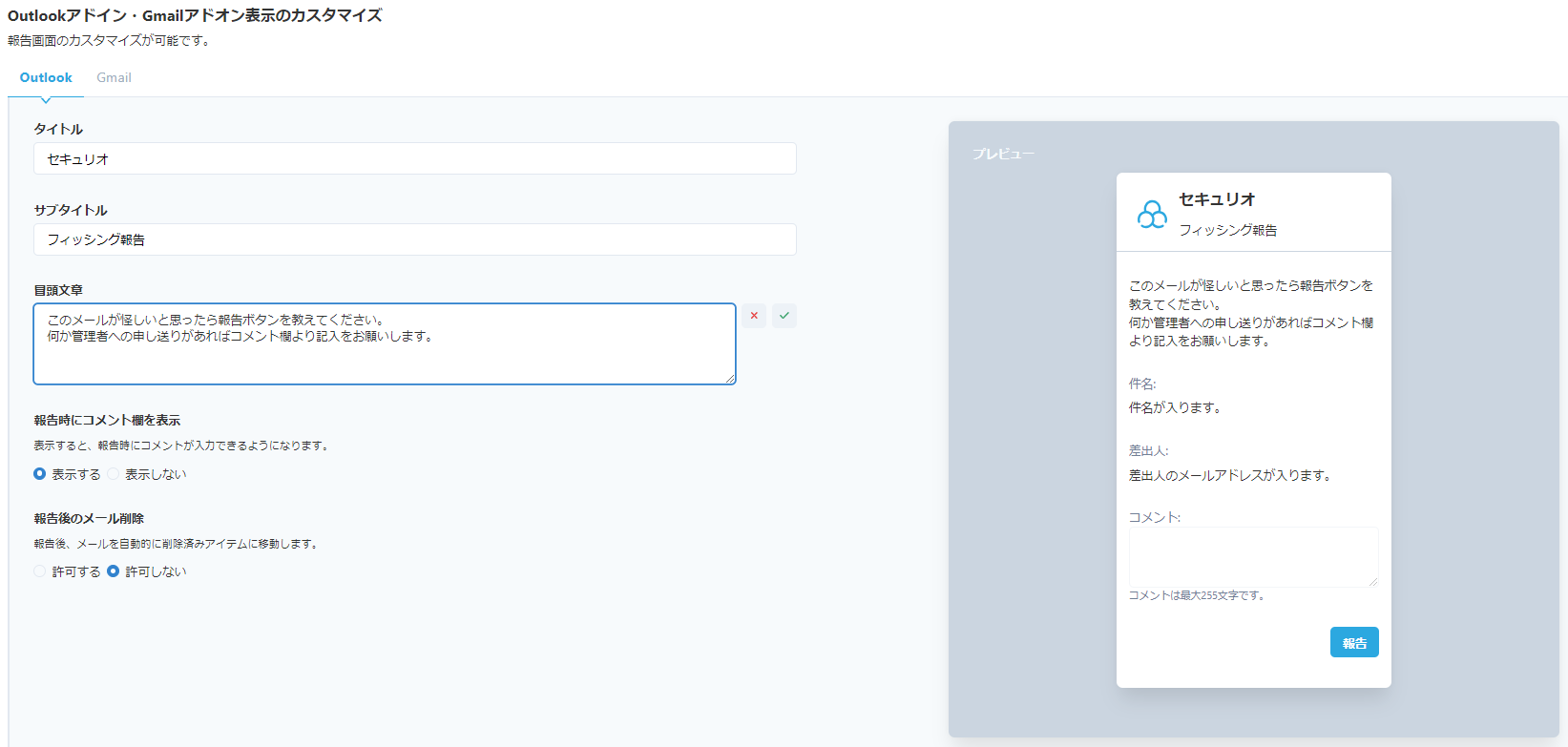Click the 報告後のメール削除 heading
The height and width of the screenshot is (747, 1568).
pos(89,518)
